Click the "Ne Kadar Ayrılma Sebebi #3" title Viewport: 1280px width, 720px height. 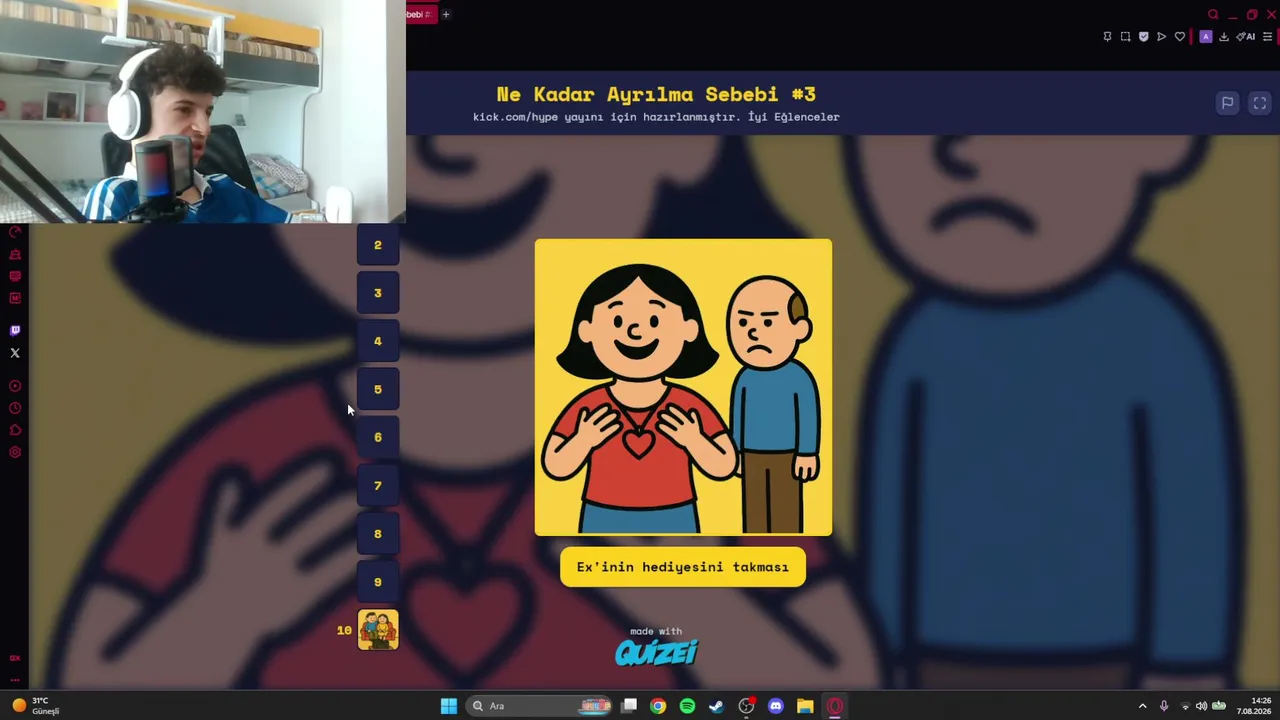coord(656,94)
